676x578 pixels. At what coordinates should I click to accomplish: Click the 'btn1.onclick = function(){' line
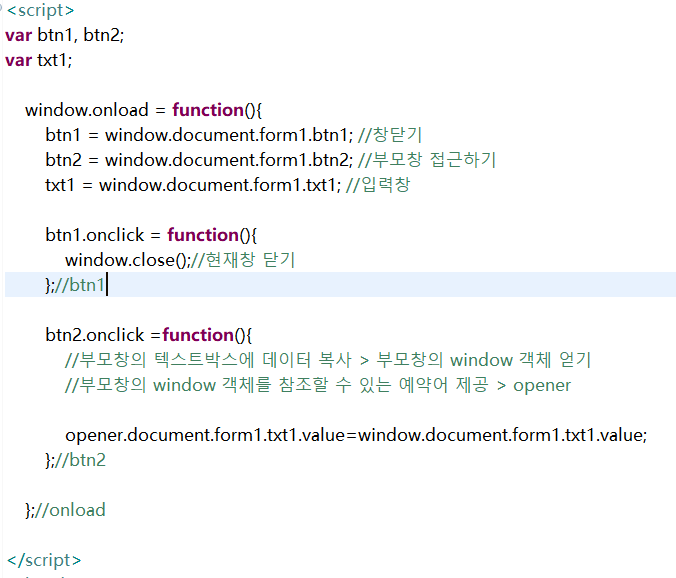coord(151,235)
